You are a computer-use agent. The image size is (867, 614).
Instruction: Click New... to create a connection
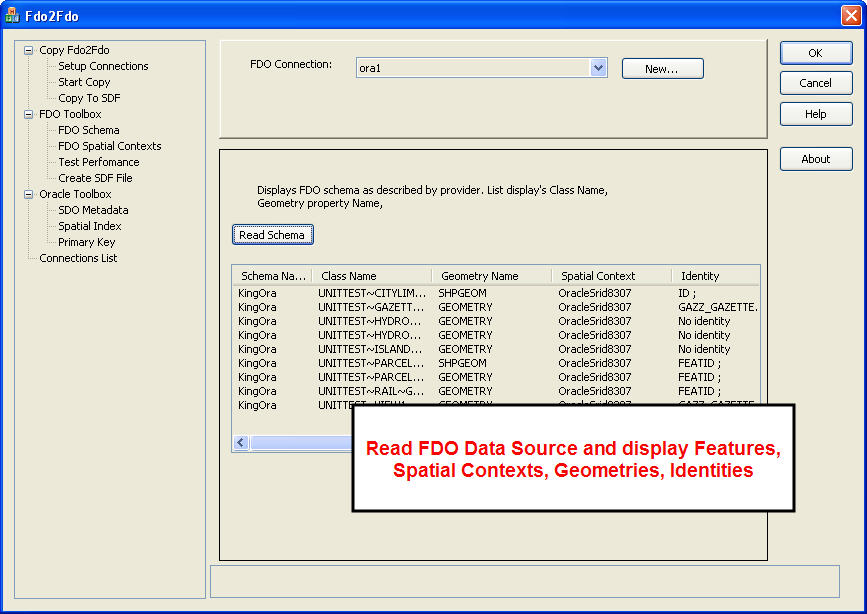[662, 69]
